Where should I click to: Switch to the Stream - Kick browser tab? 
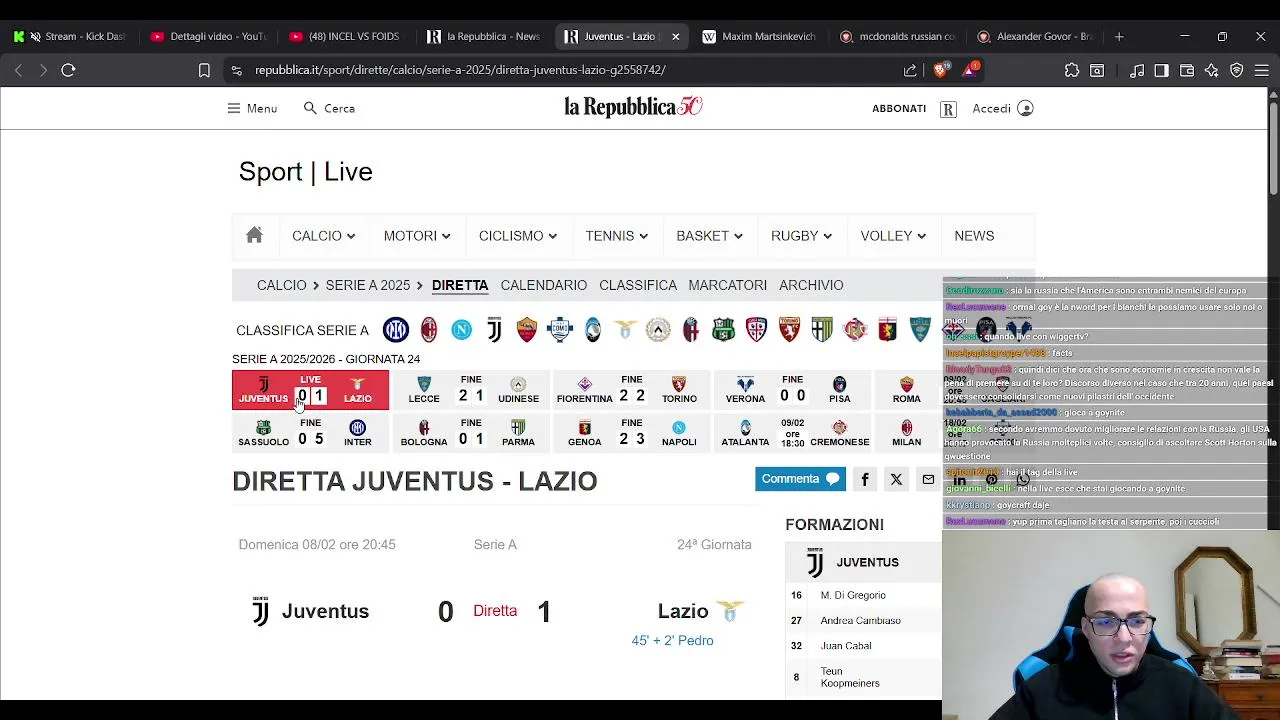(x=69, y=36)
